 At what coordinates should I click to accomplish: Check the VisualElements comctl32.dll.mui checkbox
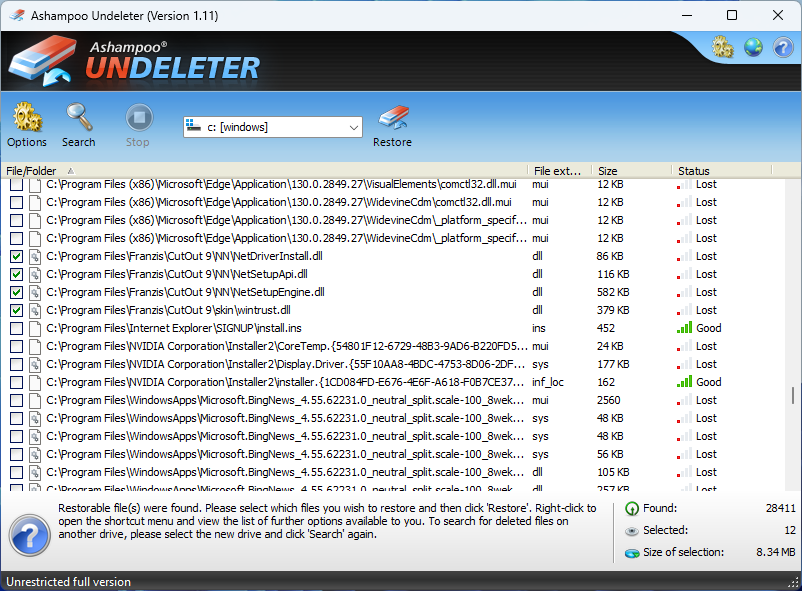(16, 185)
